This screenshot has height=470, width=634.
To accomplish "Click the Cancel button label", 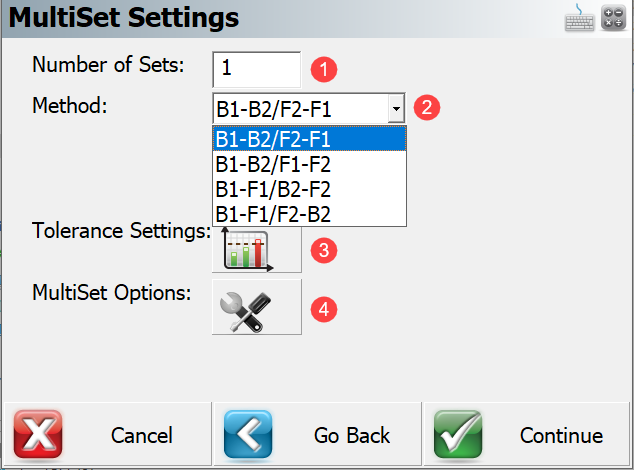I will (x=142, y=435).
